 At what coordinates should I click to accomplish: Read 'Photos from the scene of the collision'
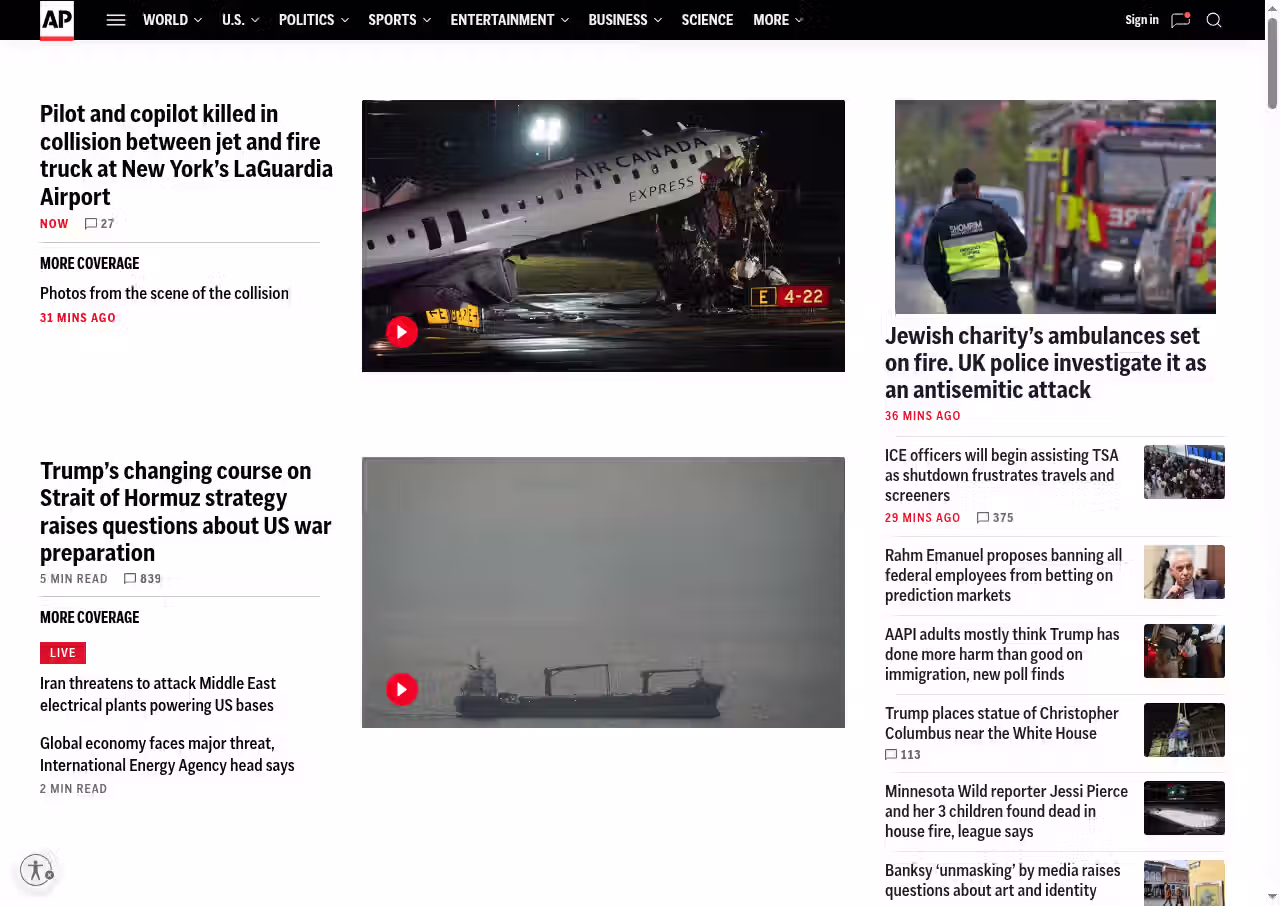pos(164,293)
